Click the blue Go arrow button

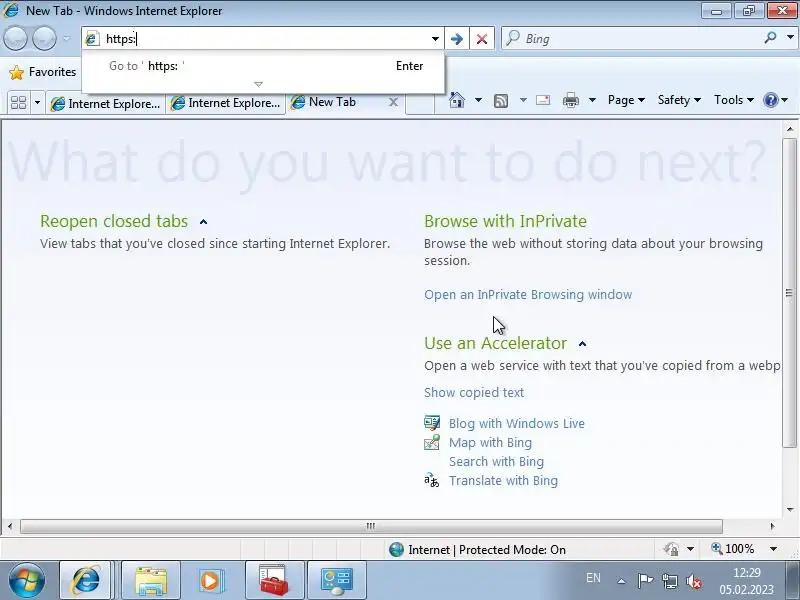457,39
